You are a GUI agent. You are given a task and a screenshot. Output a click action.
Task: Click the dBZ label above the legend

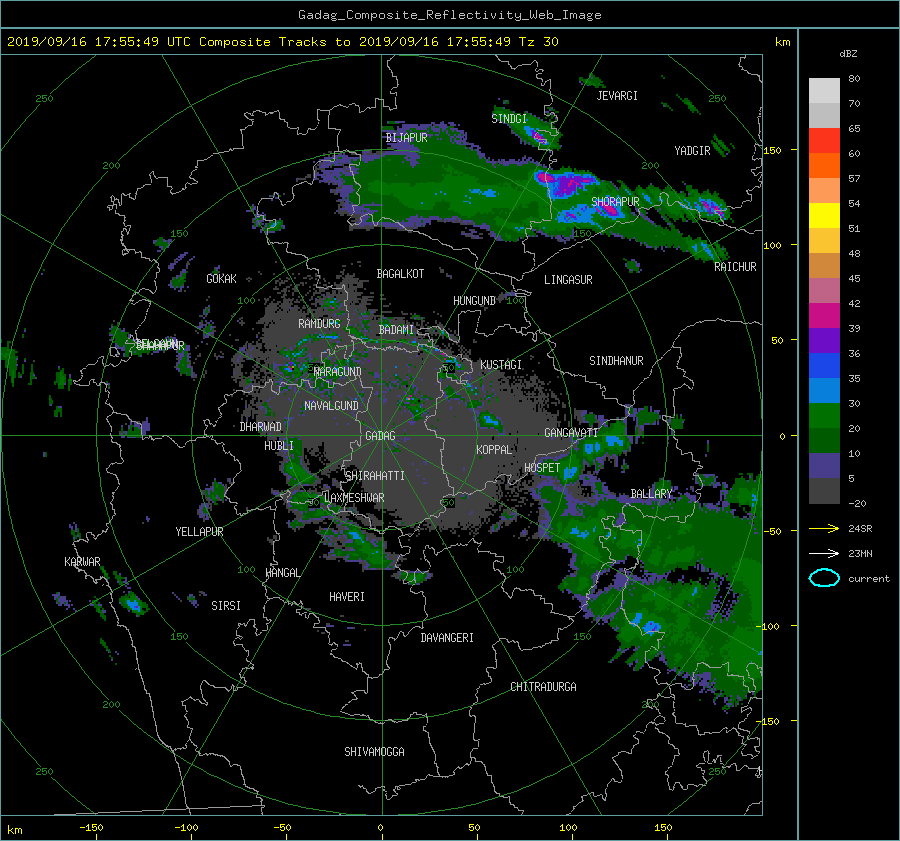click(x=848, y=53)
